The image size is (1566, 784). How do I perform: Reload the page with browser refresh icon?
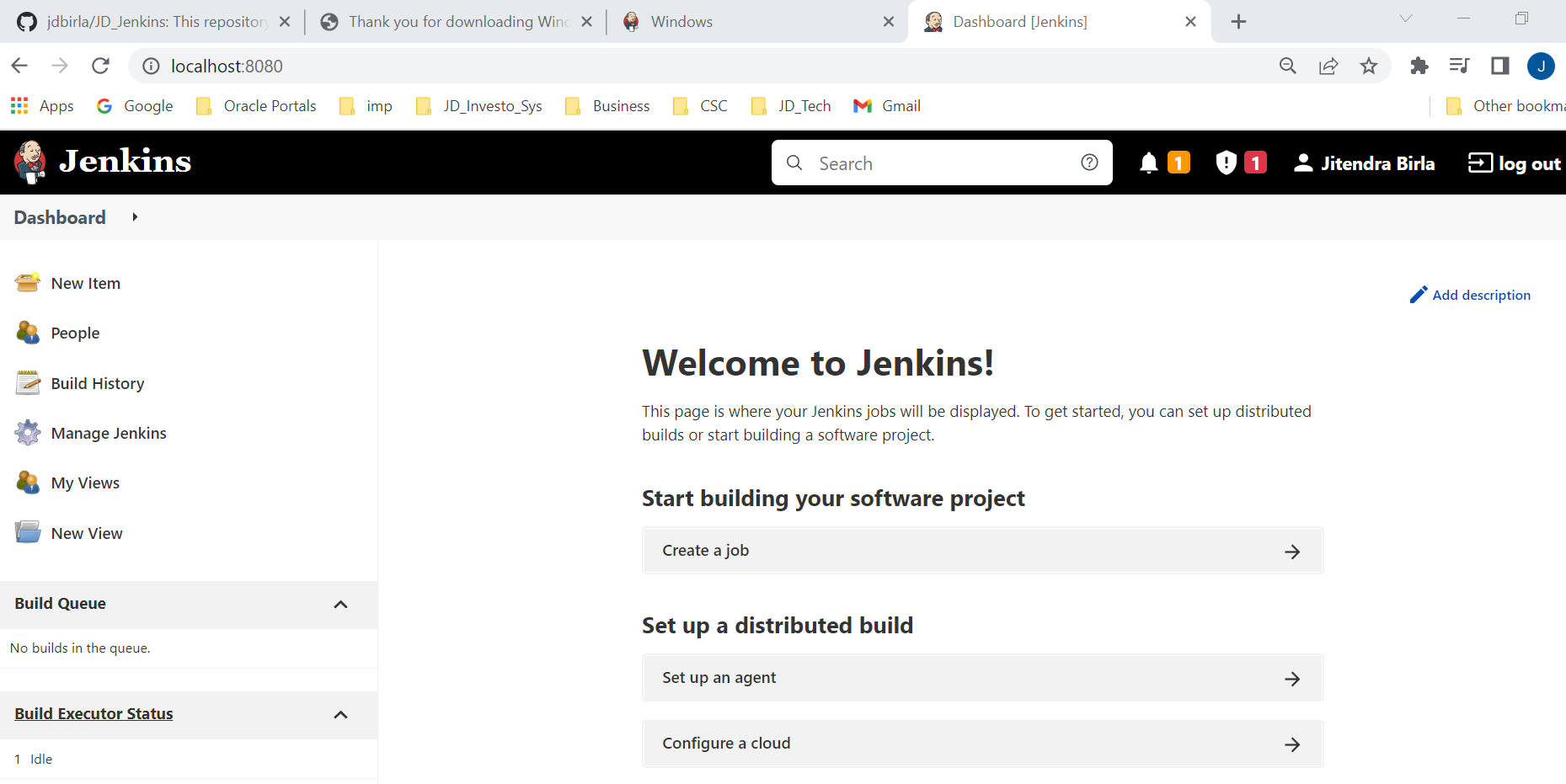coord(100,66)
